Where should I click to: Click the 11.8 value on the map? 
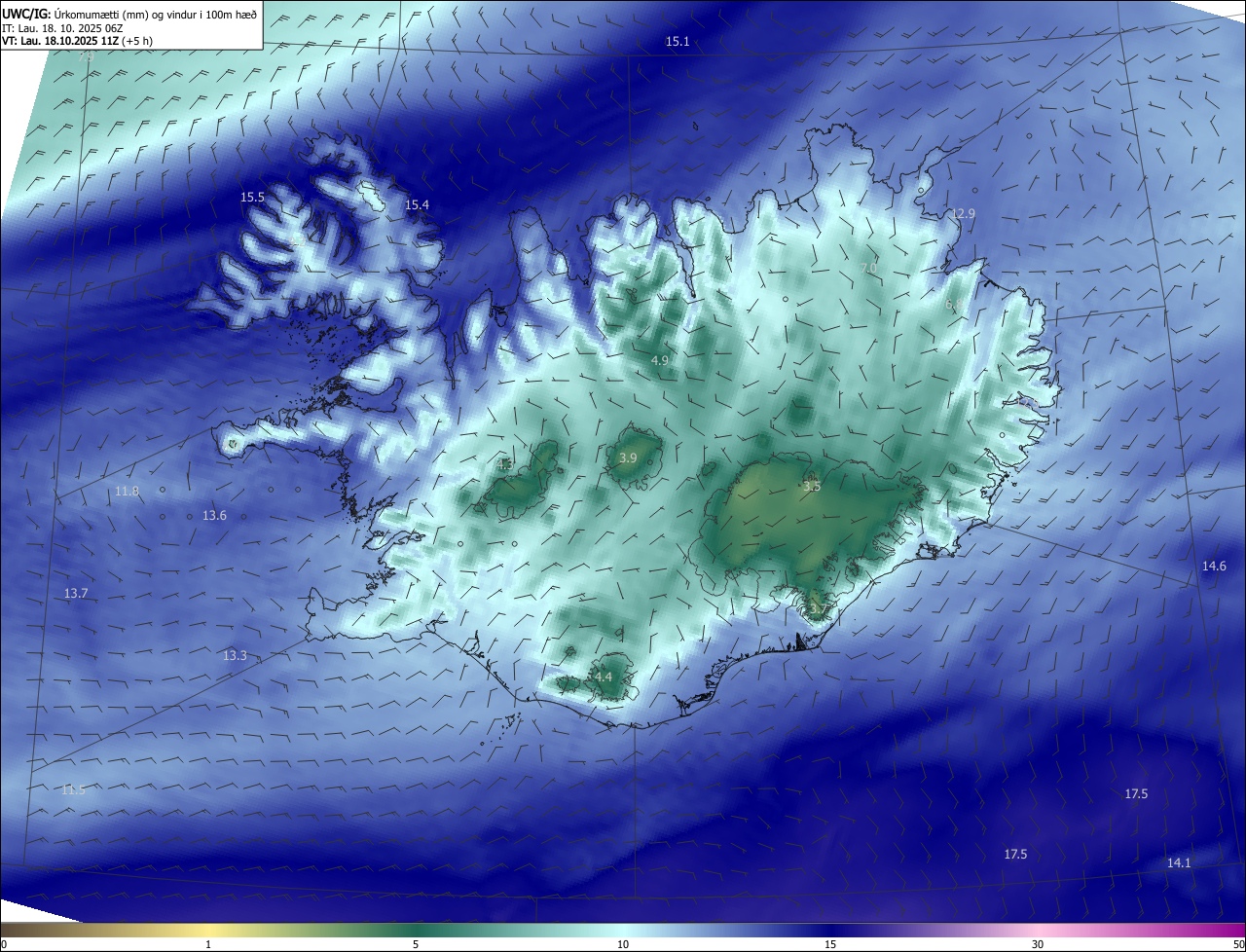coord(127,491)
